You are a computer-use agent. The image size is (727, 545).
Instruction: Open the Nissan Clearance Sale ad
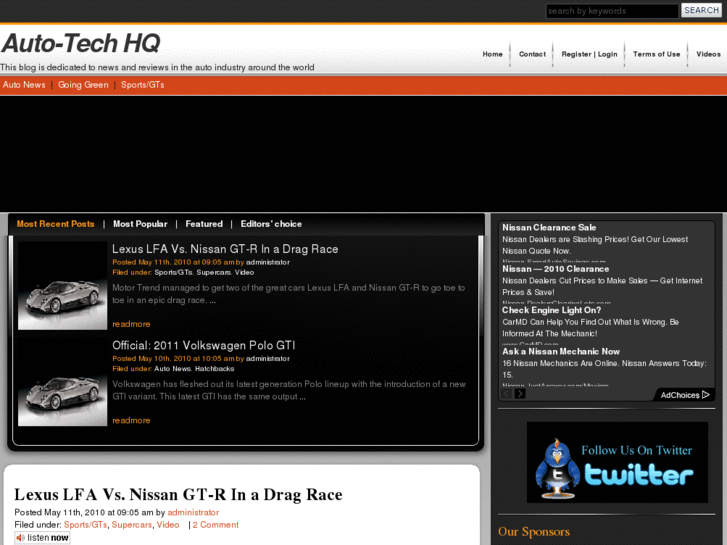[549, 228]
